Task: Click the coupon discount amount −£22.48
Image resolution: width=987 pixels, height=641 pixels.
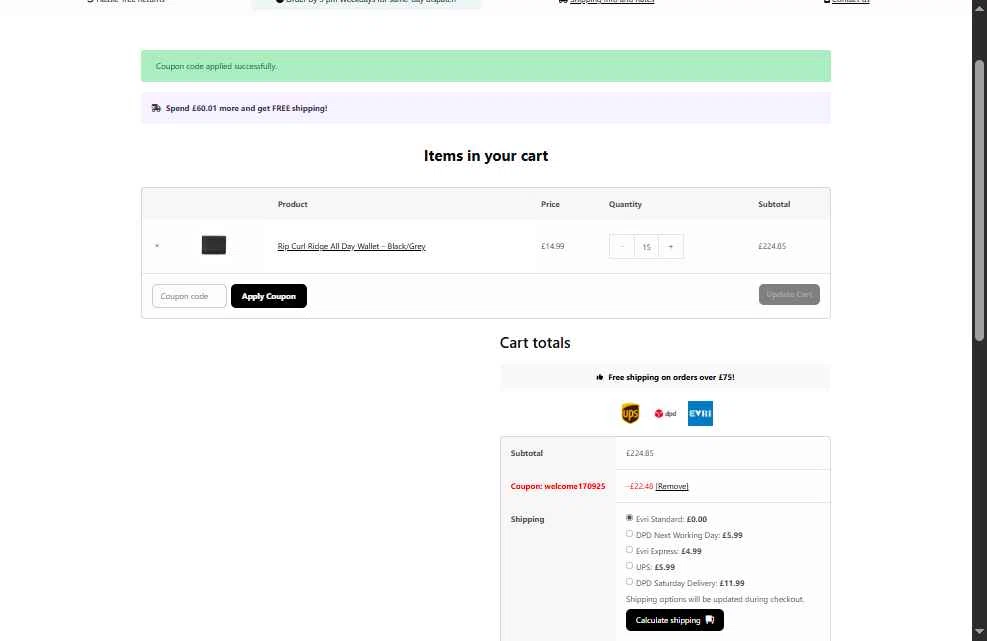Action: pos(639,486)
